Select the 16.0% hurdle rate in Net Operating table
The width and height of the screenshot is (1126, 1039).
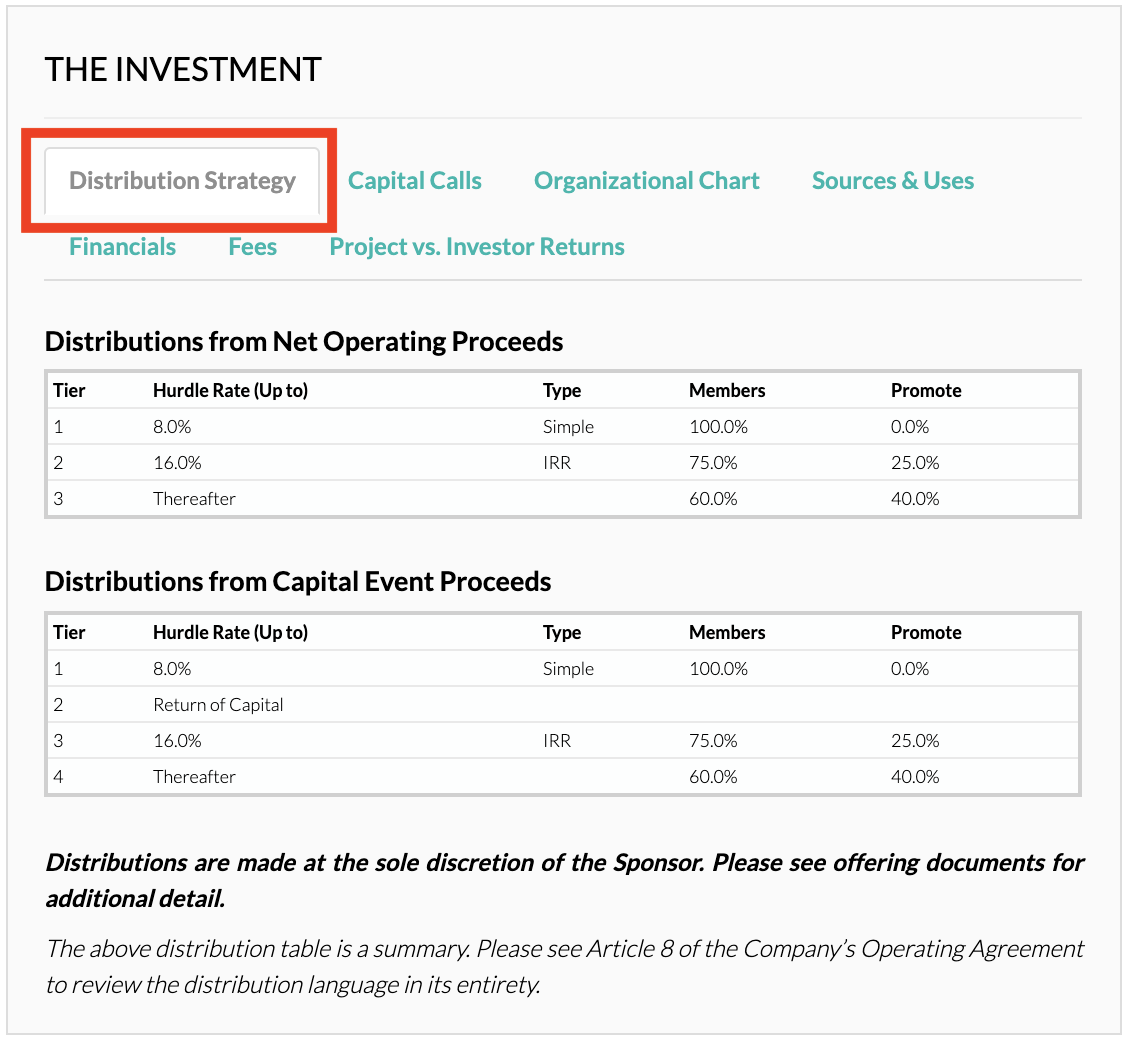177,463
